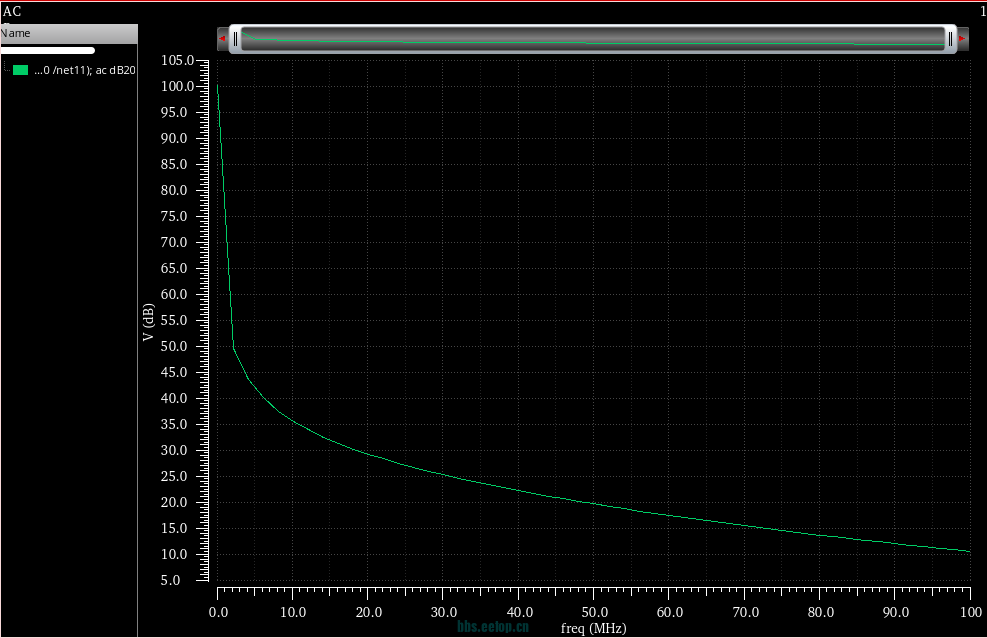Click the left red arrow on zoom strip

222,39
